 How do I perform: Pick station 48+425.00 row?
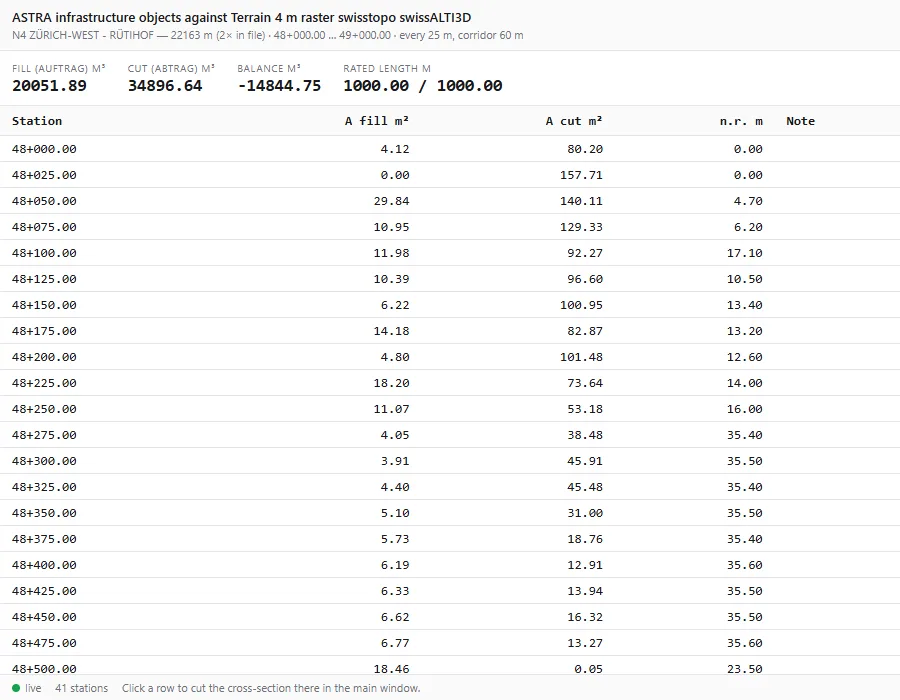450,591
